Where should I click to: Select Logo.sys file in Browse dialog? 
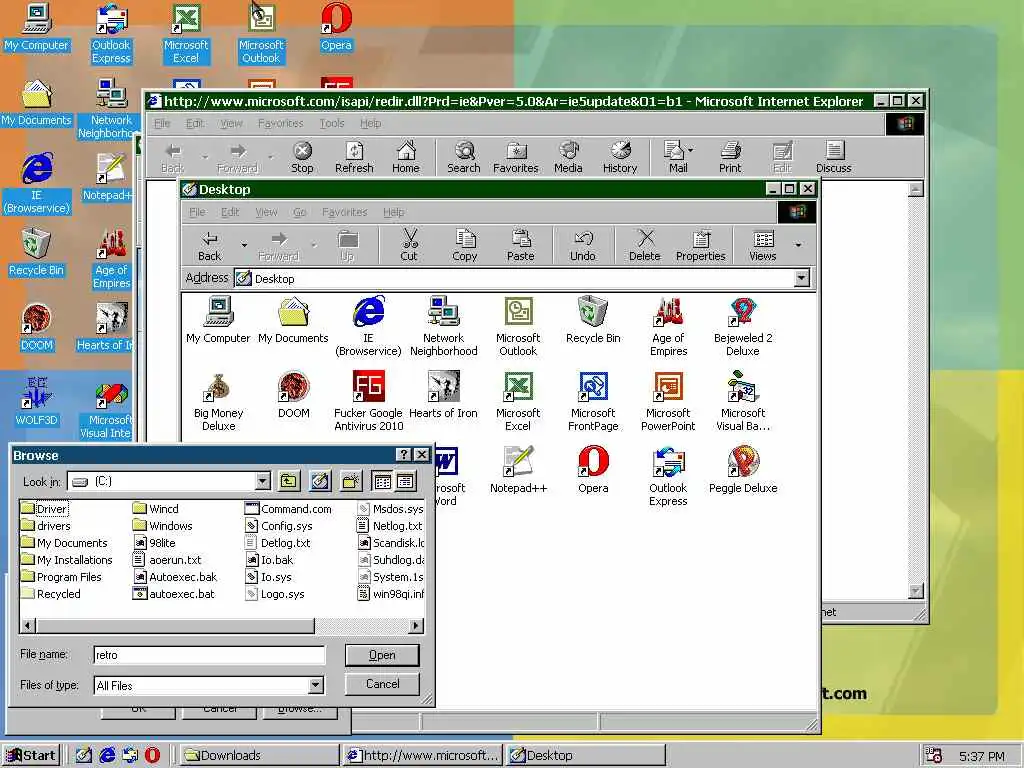tap(275, 594)
